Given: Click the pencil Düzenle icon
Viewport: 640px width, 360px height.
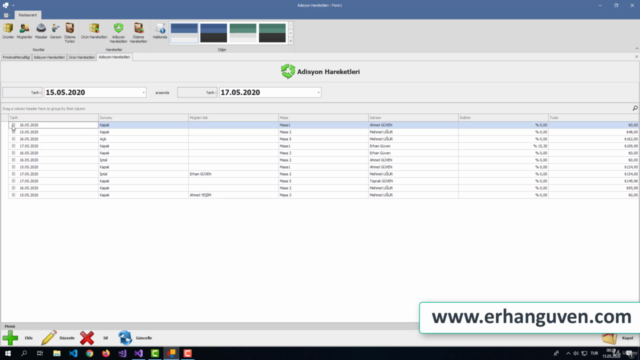Looking at the screenshot, I should tap(49, 338).
